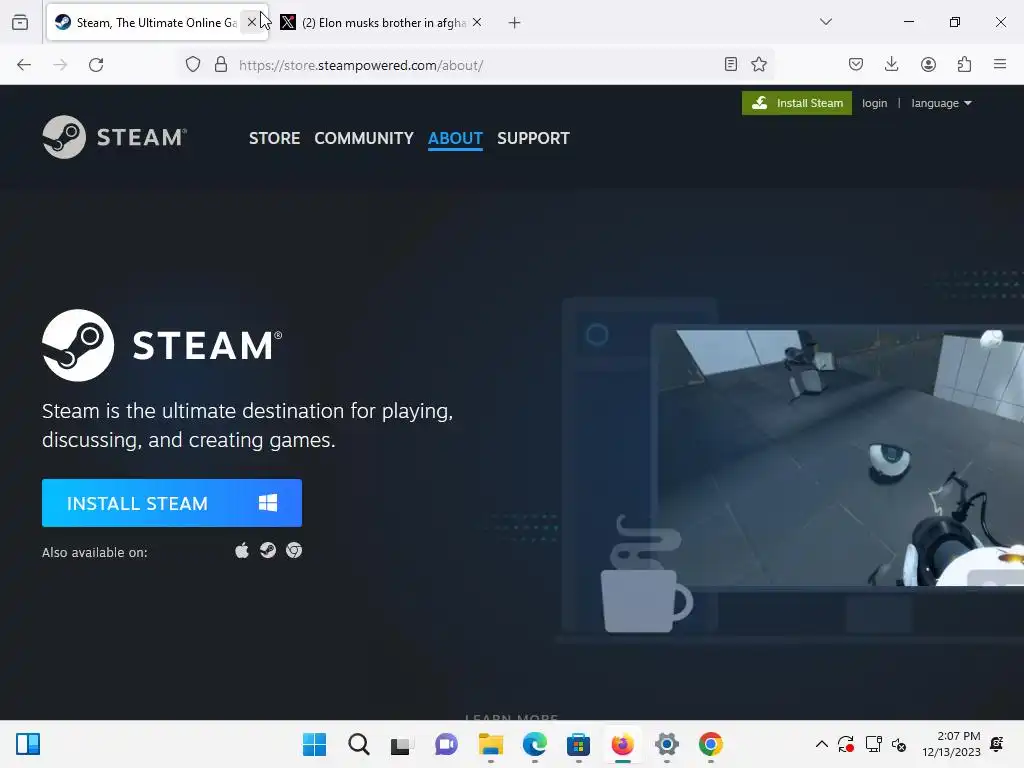The image size is (1024, 768).
Task: Choose the Apple macOS download icon
Action: pos(242,551)
